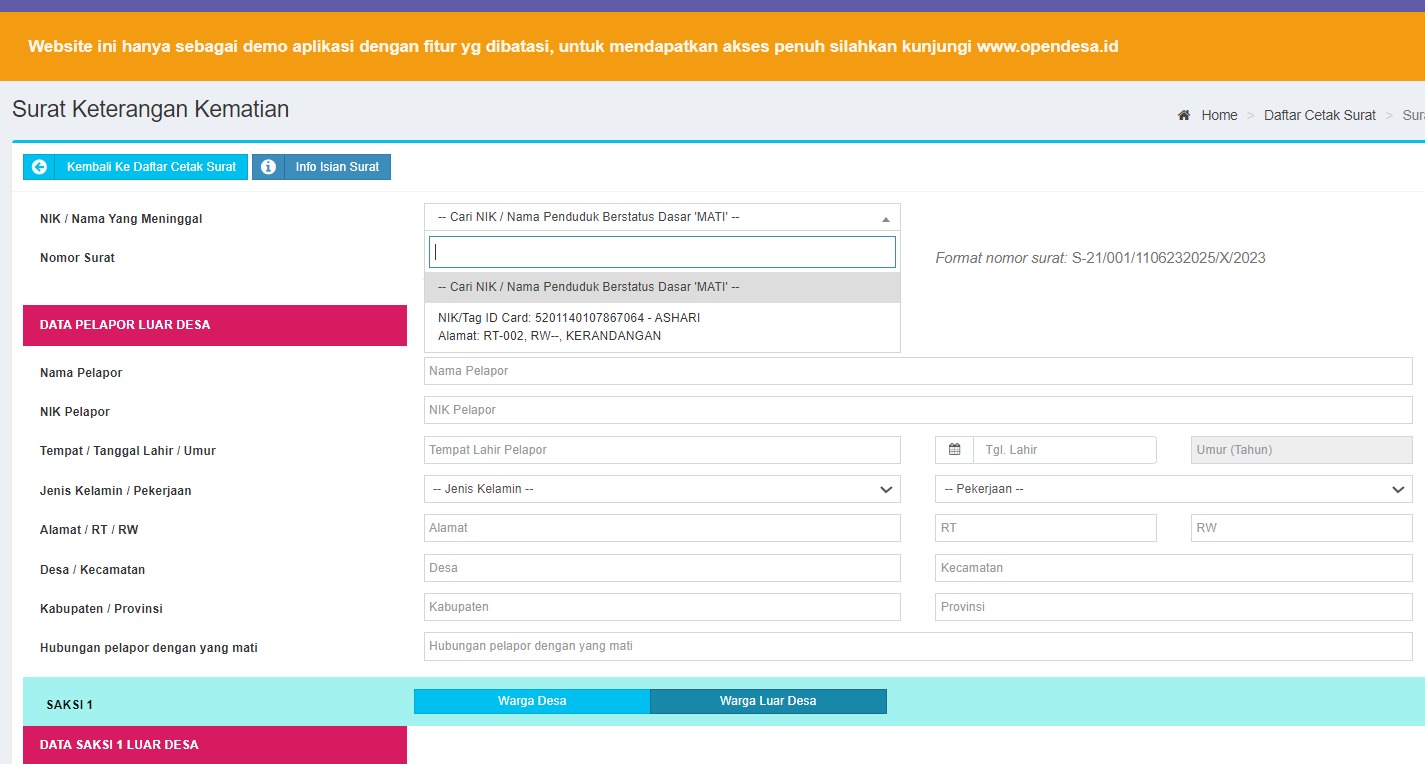Image resolution: width=1425 pixels, height=764 pixels.
Task: Open the date picker via the calendar icon
Action: click(954, 449)
